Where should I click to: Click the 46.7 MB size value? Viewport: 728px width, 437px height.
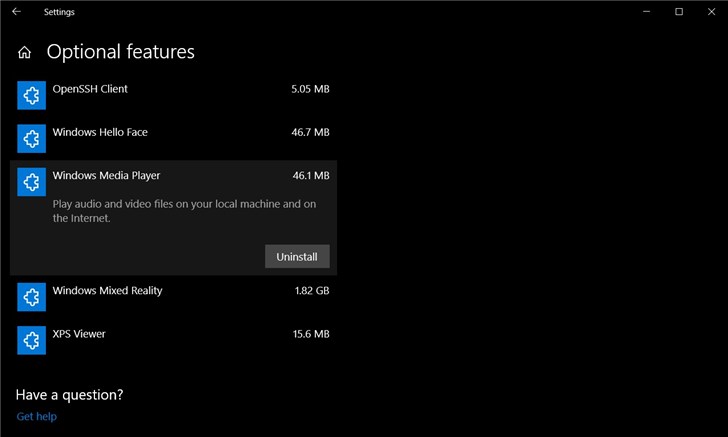tap(310, 132)
